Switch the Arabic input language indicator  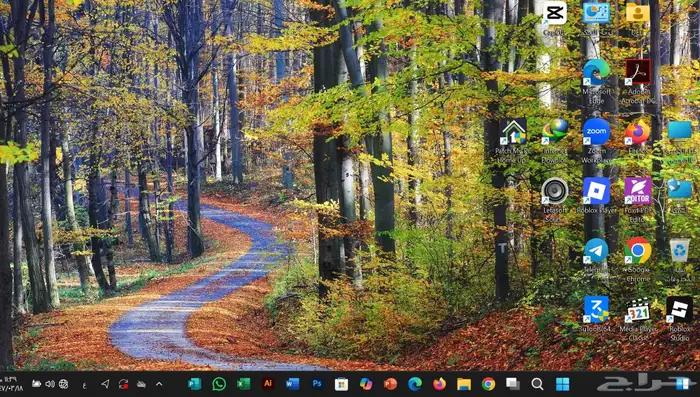[x=84, y=384]
